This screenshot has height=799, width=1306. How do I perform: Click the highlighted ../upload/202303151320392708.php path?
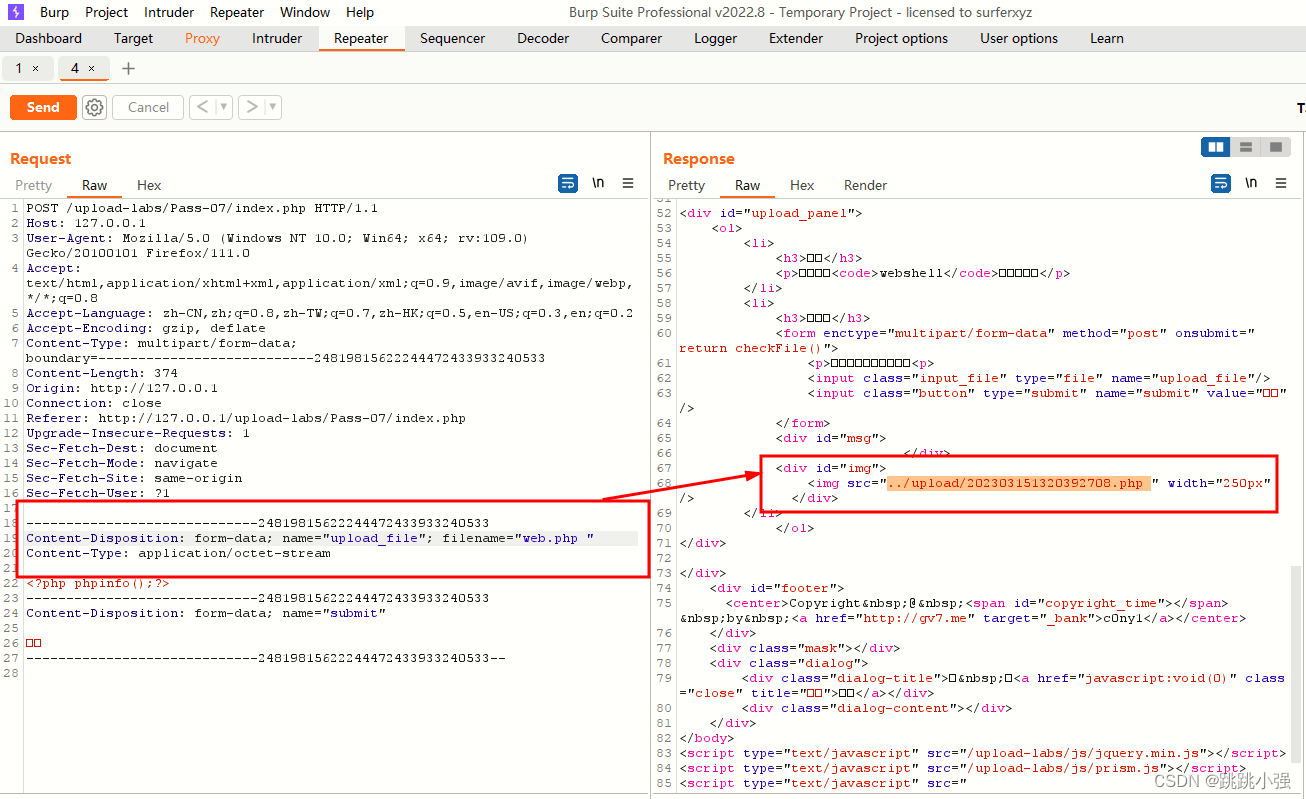coord(1018,483)
